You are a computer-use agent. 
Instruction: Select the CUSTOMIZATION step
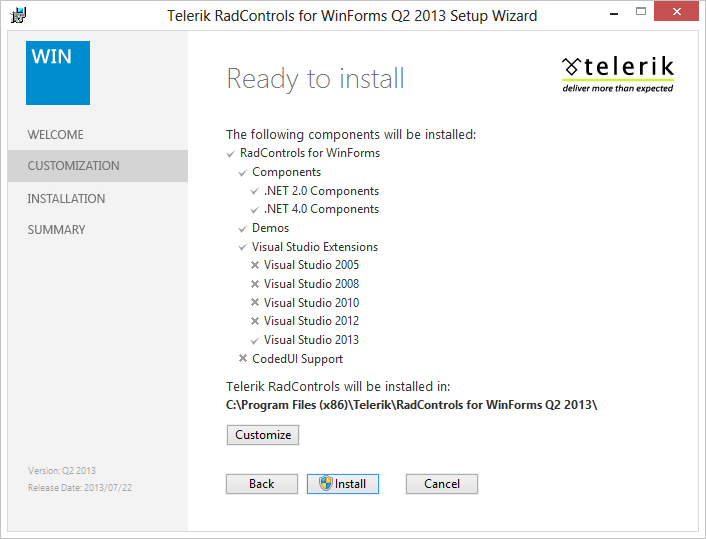point(98,166)
